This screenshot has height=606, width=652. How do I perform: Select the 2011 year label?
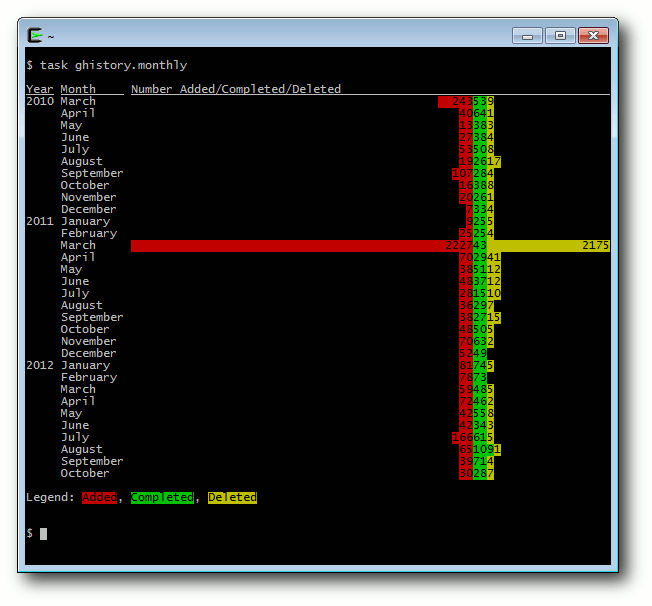[x=40, y=221]
